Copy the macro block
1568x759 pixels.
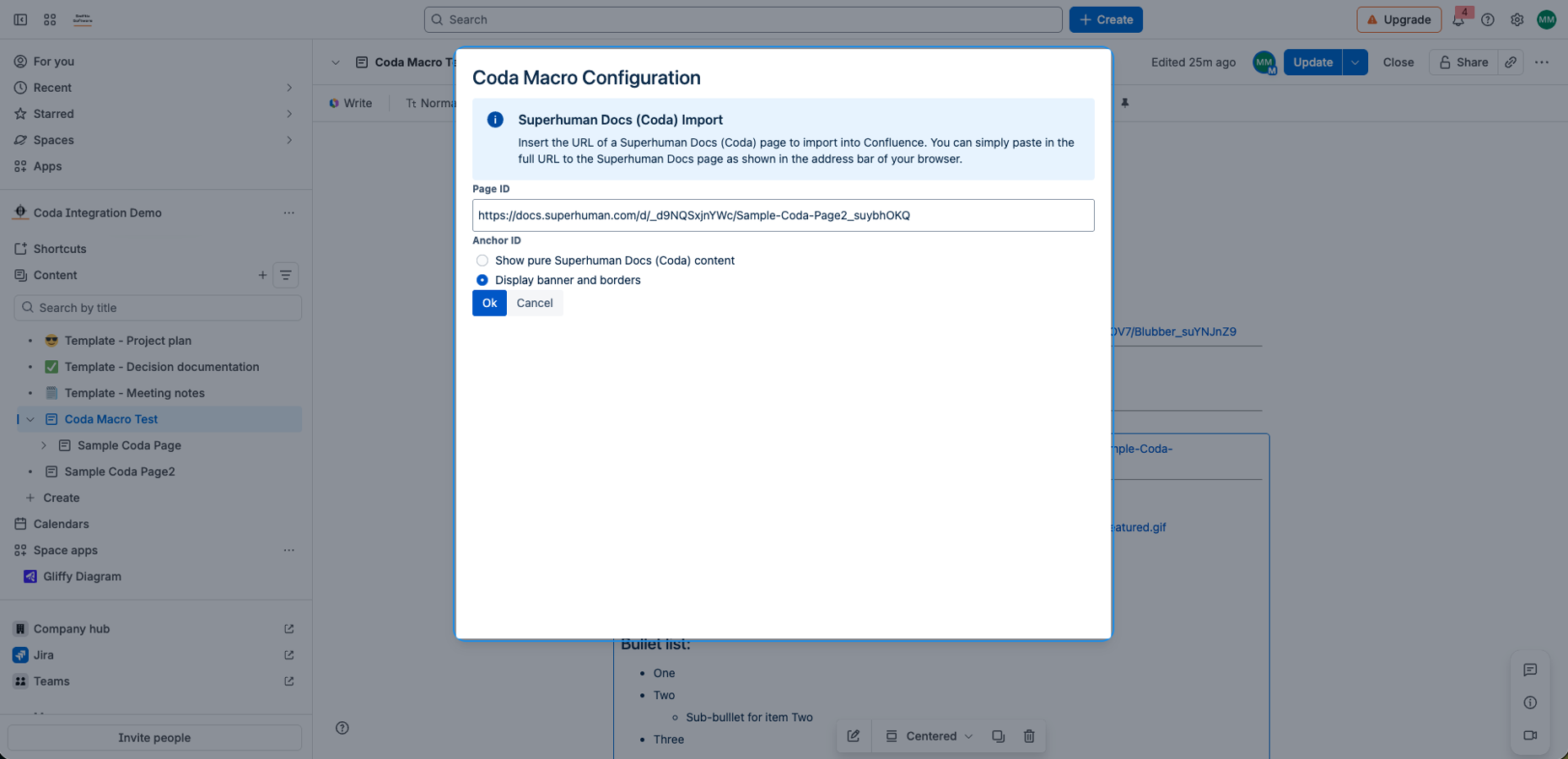[999, 736]
